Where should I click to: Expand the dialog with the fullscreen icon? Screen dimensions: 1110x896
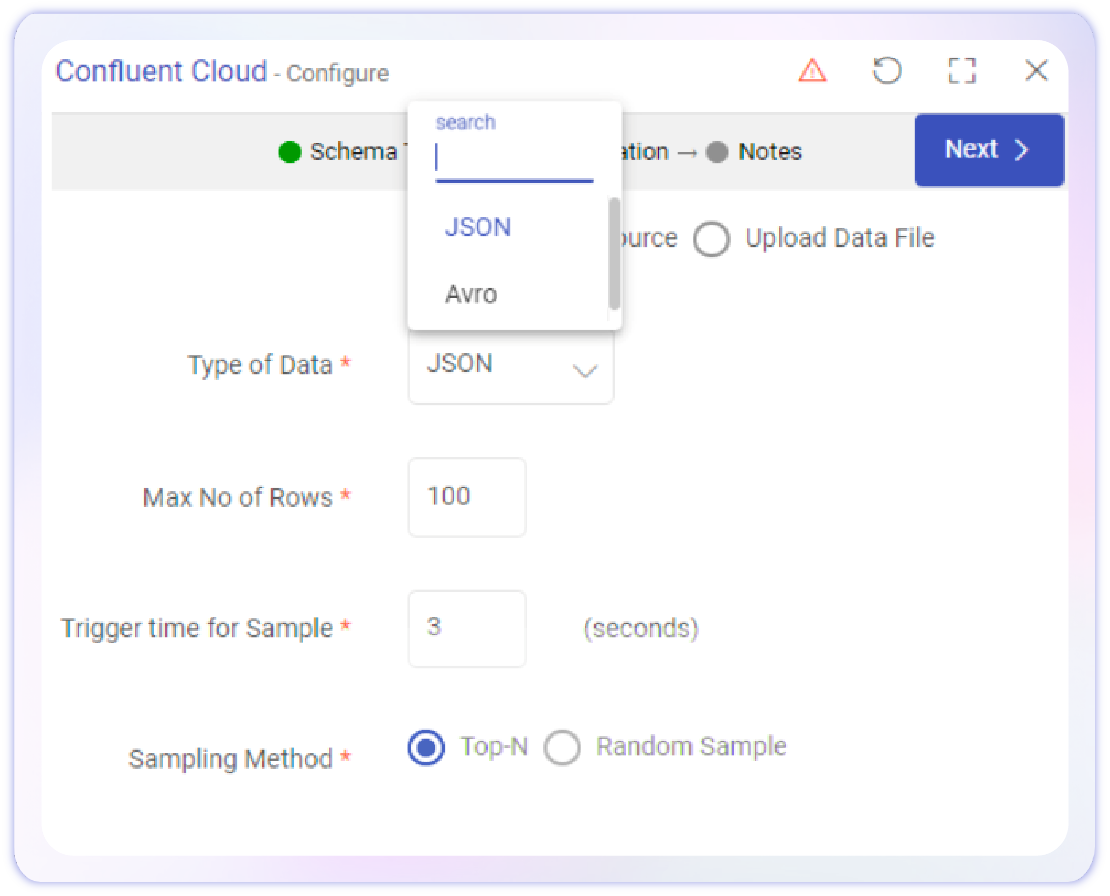click(961, 71)
